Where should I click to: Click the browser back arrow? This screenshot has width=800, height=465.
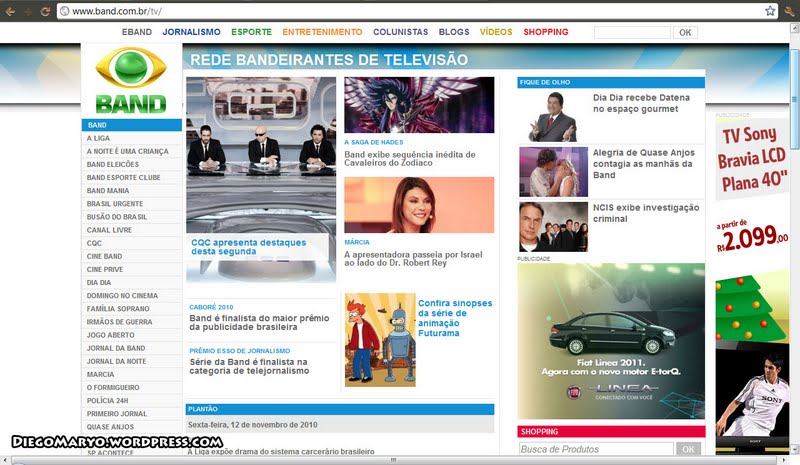[10, 11]
